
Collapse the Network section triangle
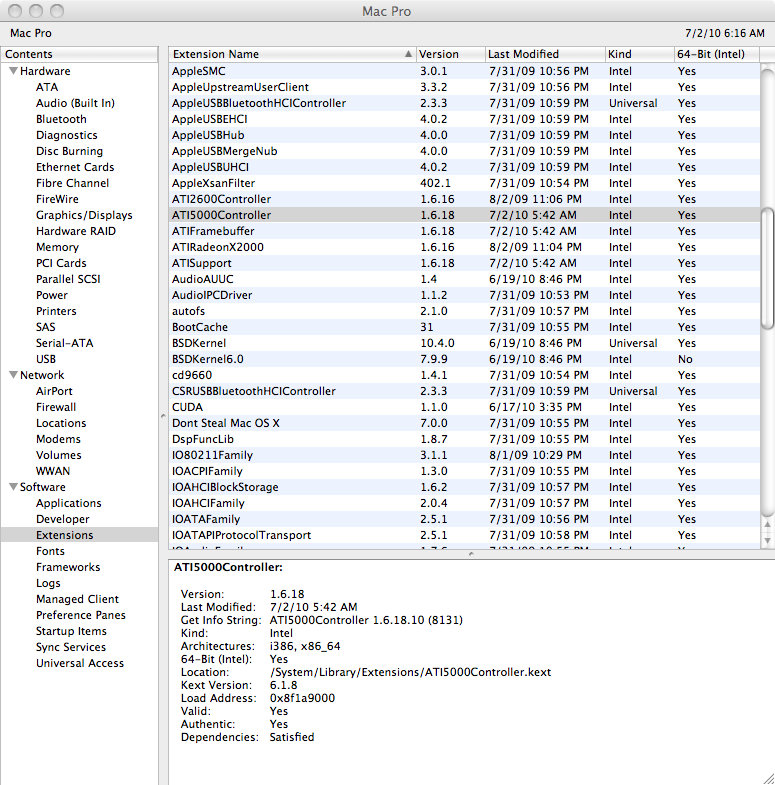[x=14, y=374]
